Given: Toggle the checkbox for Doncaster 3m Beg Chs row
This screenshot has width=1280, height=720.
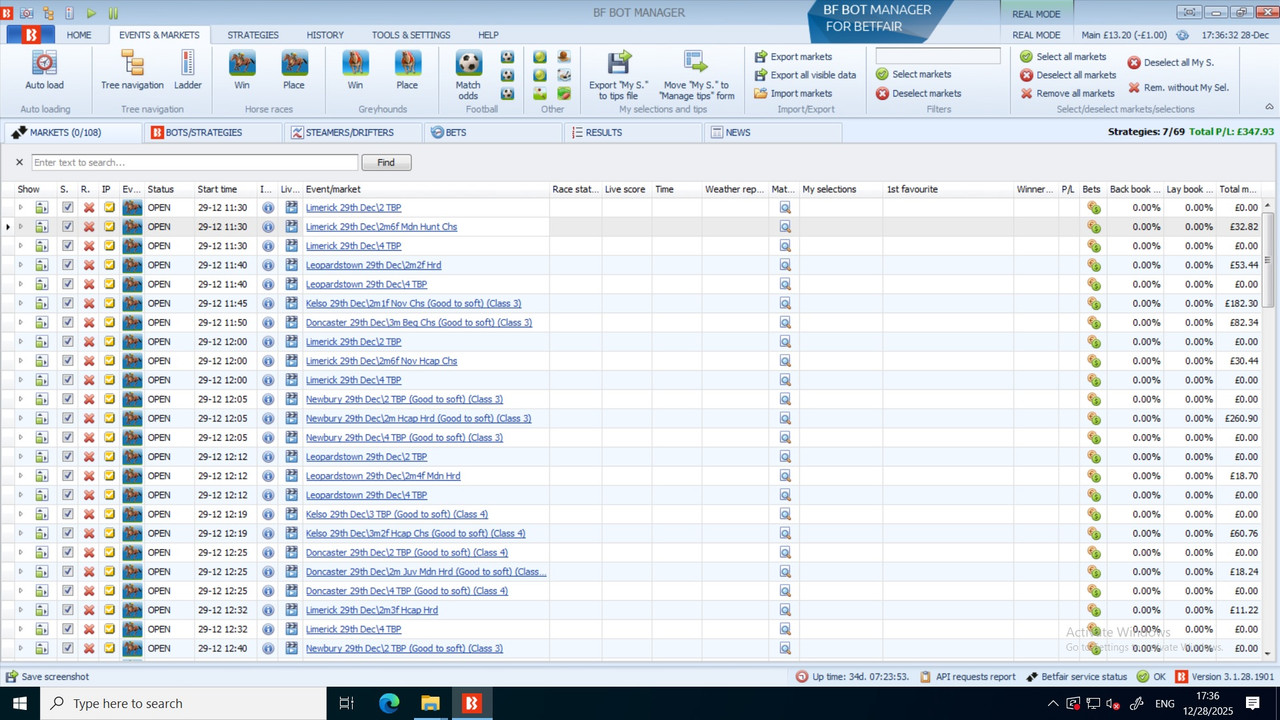Looking at the screenshot, I should tap(68, 323).
